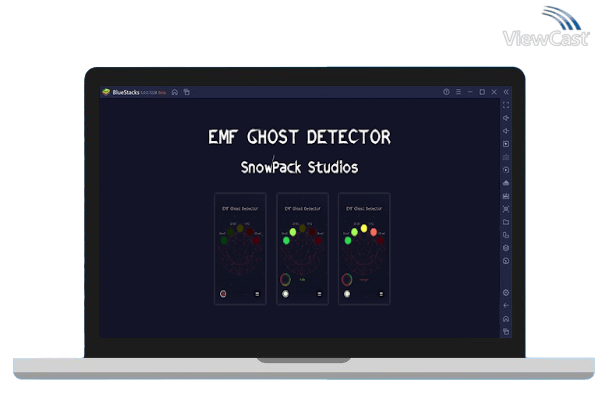Click the menu icon in third phone screenshot
This screenshot has width=602, height=414.
(381, 294)
